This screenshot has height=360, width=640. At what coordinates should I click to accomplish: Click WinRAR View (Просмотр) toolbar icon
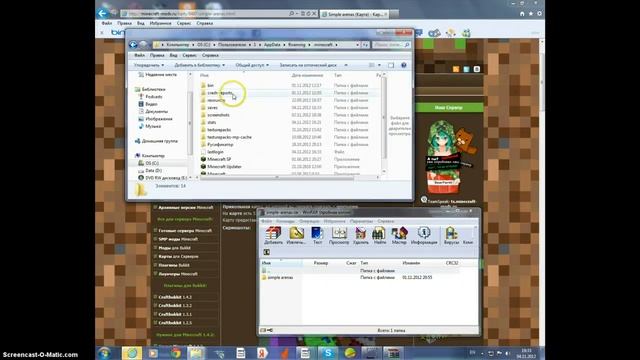click(339, 236)
